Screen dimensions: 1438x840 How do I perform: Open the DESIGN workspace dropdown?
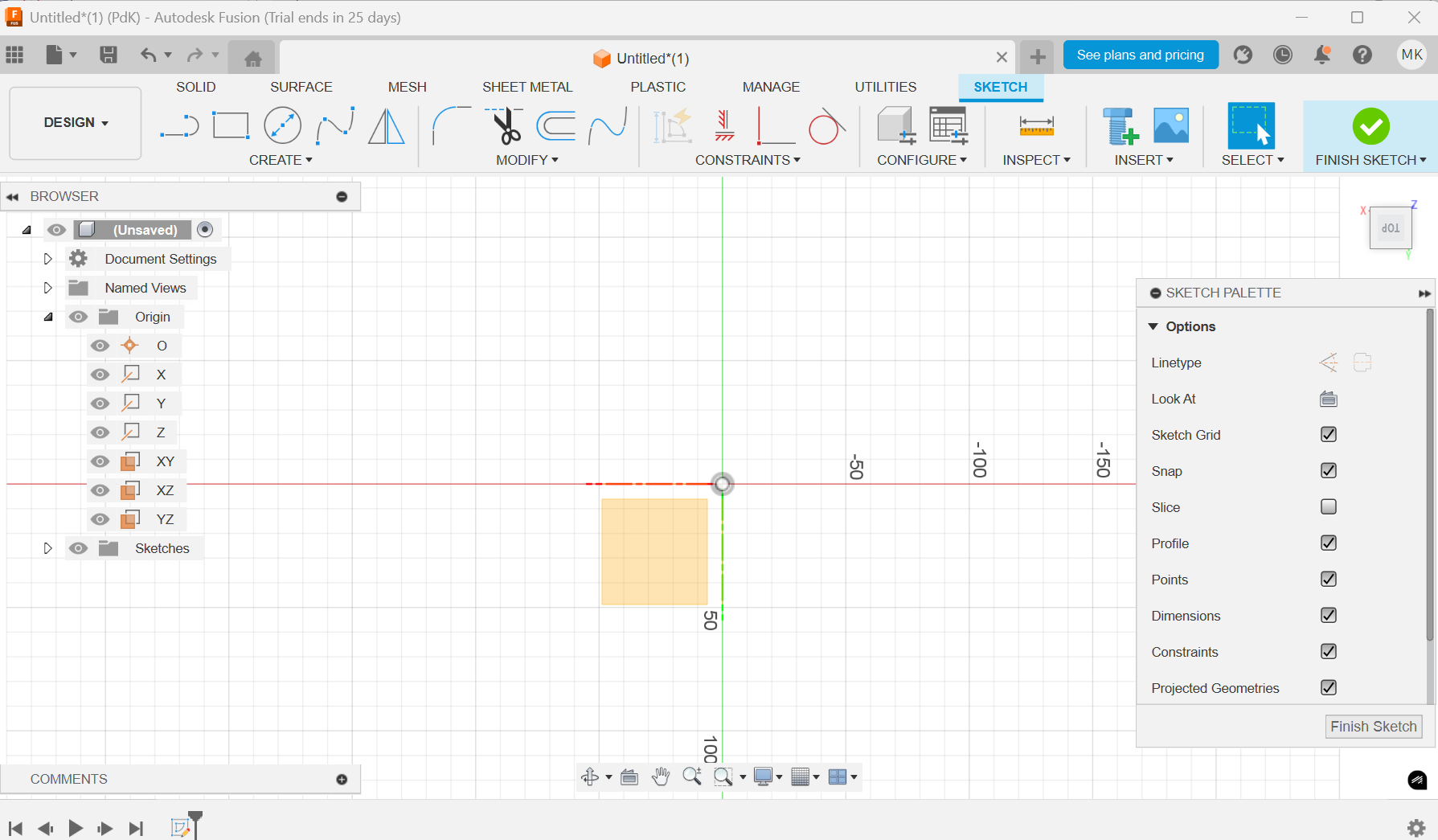click(76, 123)
